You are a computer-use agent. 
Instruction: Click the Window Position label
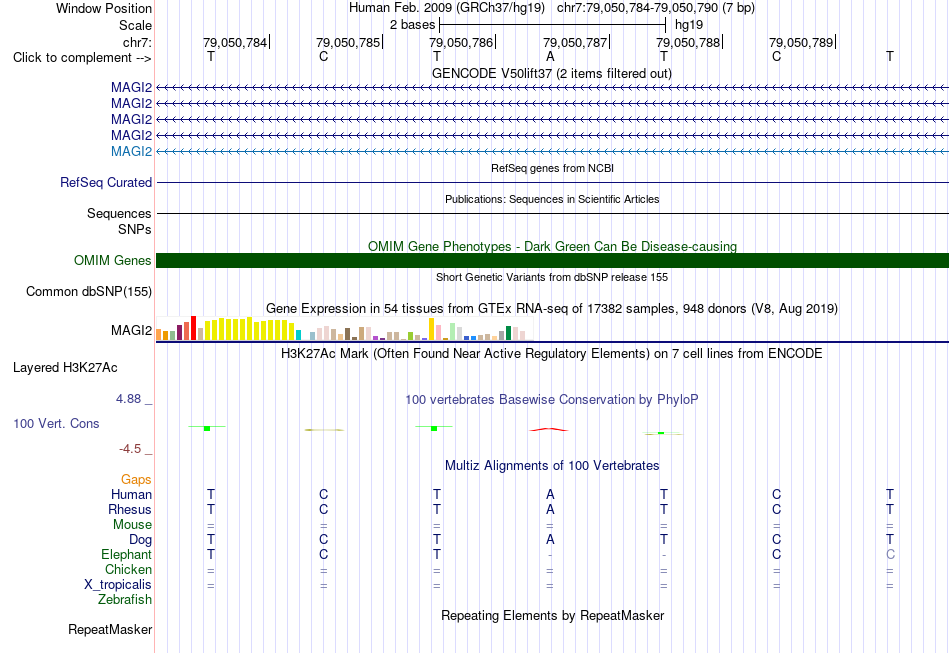104,8
